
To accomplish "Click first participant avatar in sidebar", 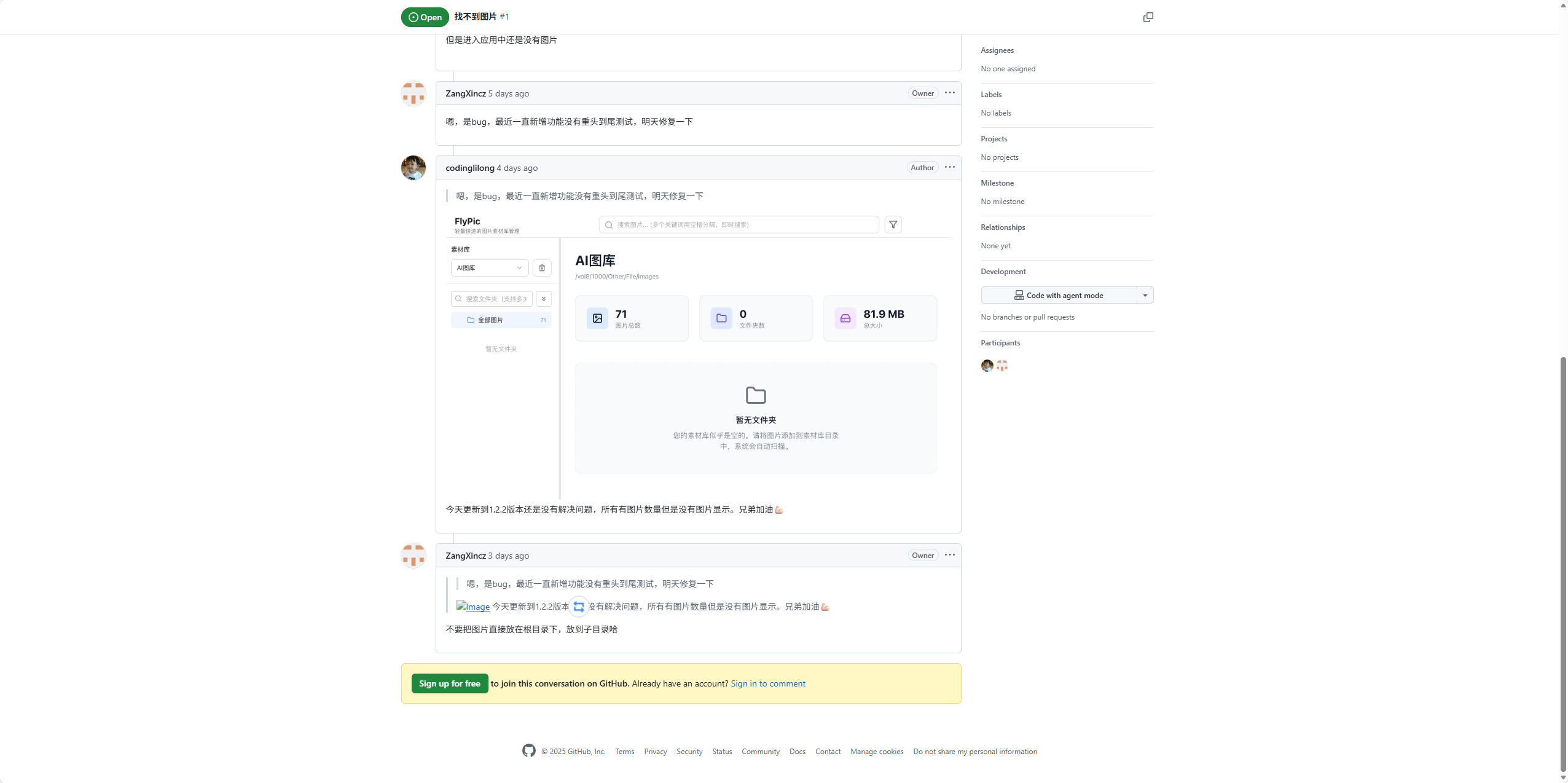I will 987,366.
